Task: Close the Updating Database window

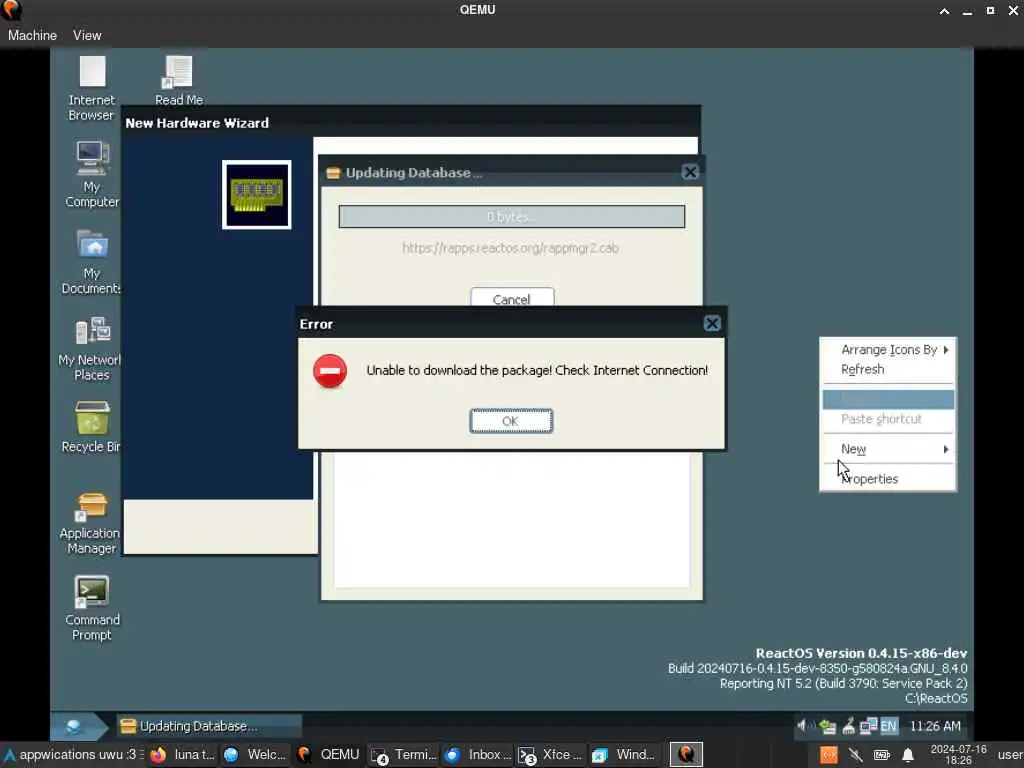Action: (x=690, y=172)
